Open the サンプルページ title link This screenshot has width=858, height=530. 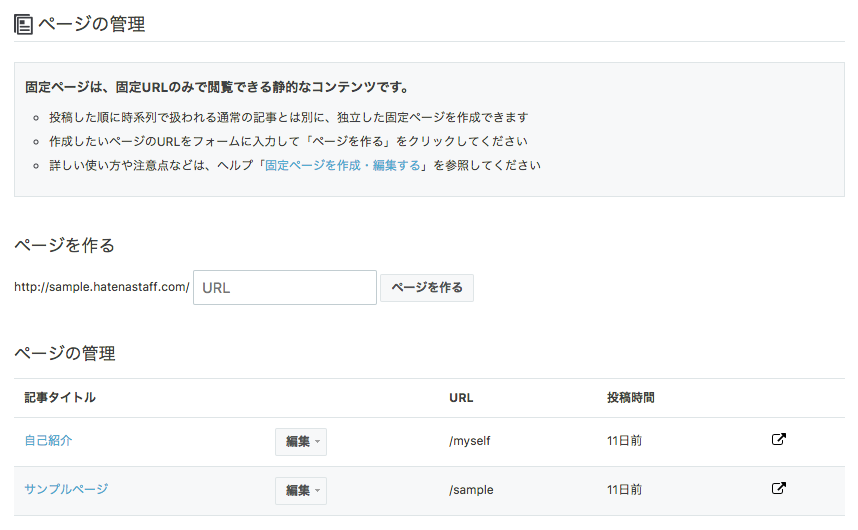point(66,489)
